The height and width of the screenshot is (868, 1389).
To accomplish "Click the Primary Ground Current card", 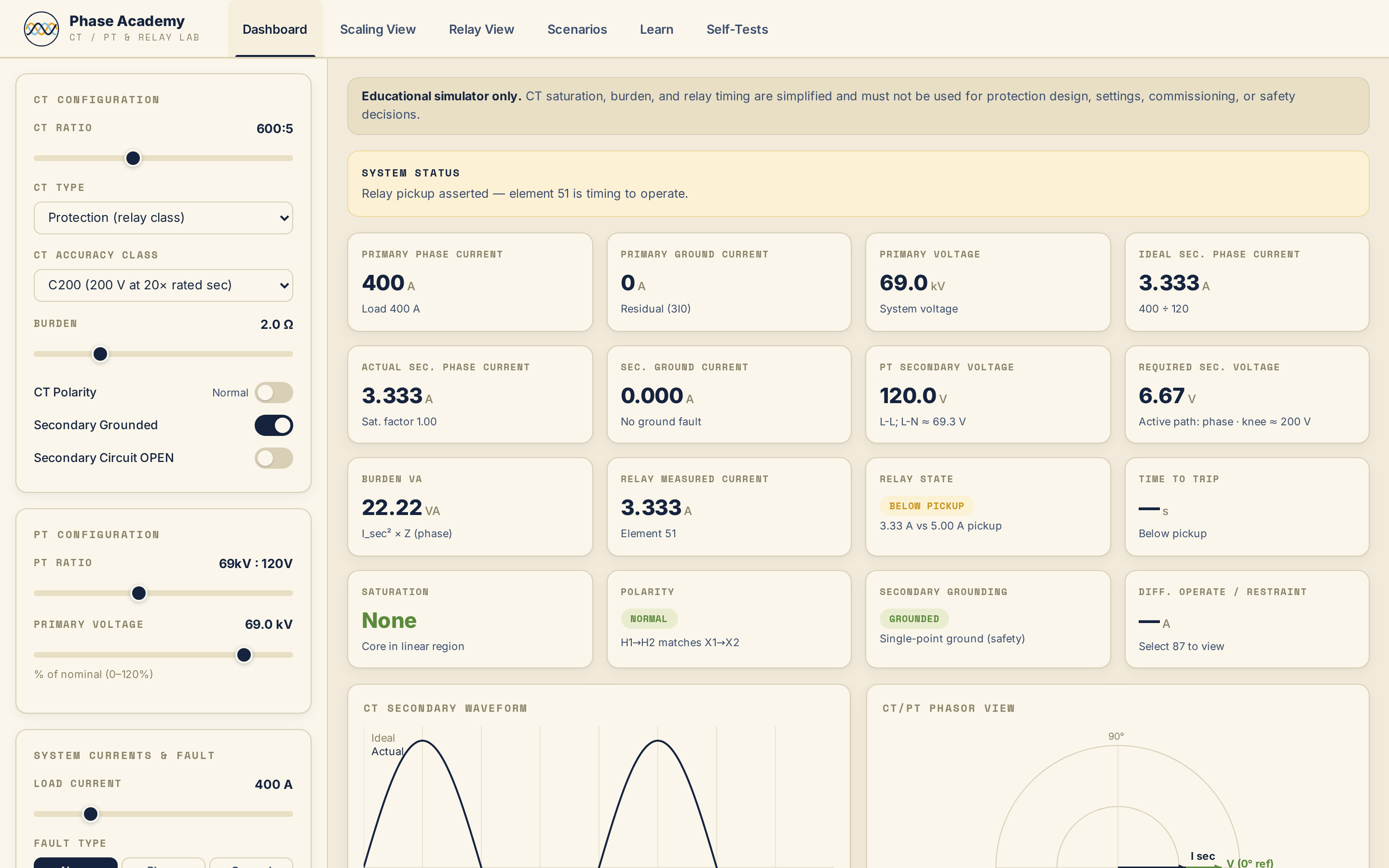I will (729, 281).
